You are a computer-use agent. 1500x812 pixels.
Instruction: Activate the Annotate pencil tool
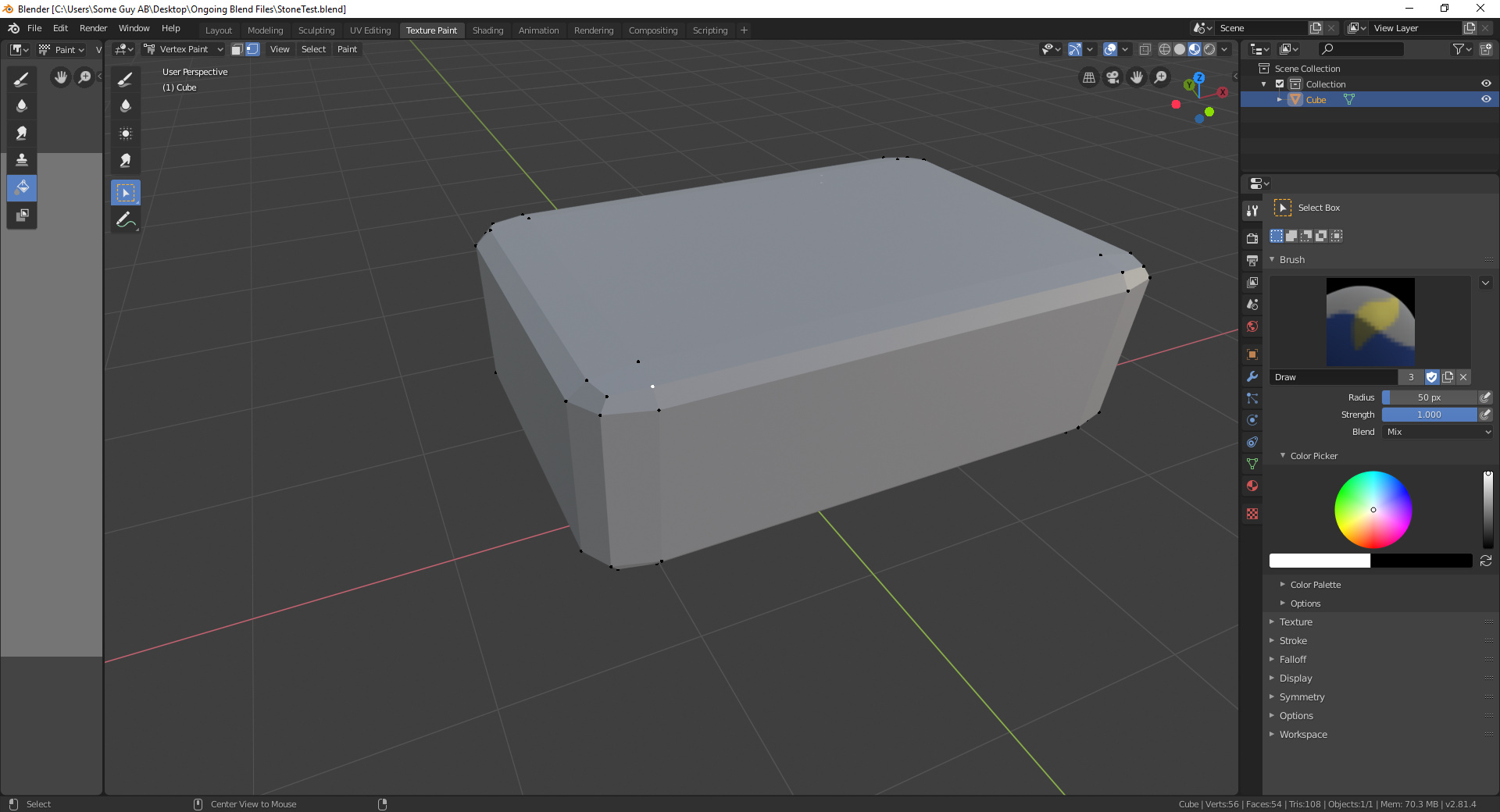click(x=125, y=221)
